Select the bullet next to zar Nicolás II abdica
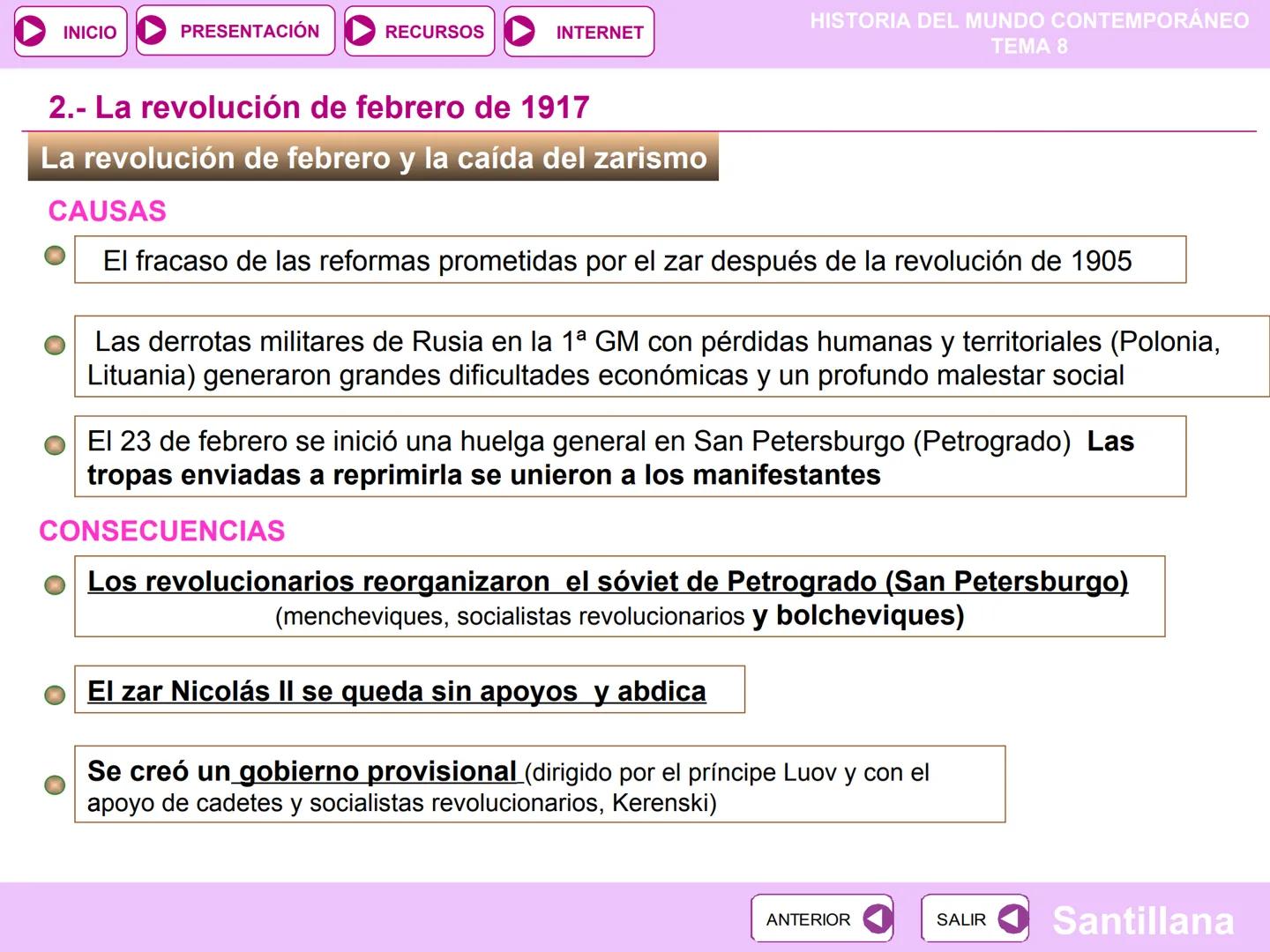The width and height of the screenshot is (1270, 952). point(56,694)
